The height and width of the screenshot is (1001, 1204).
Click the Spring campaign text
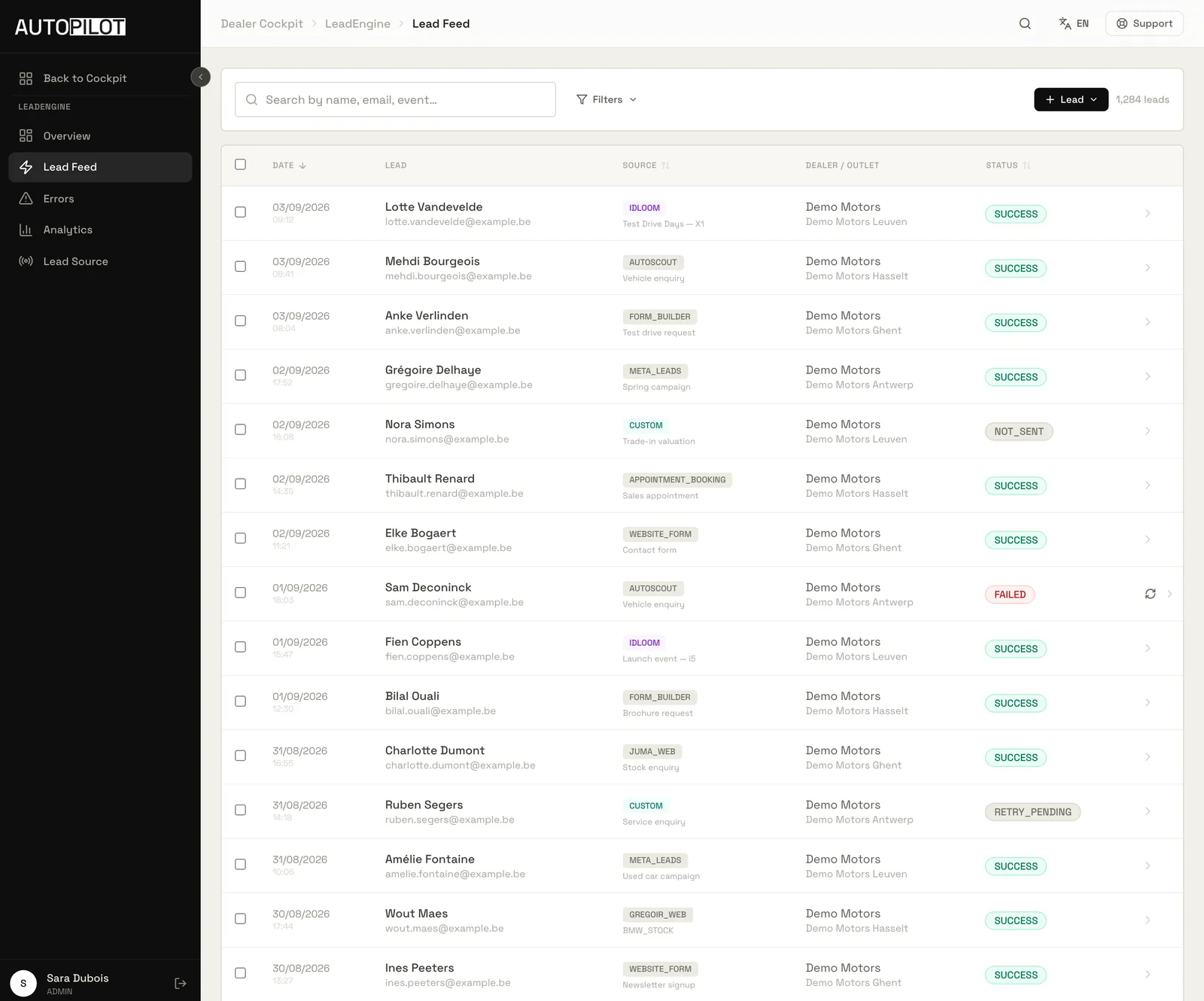[x=656, y=387]
